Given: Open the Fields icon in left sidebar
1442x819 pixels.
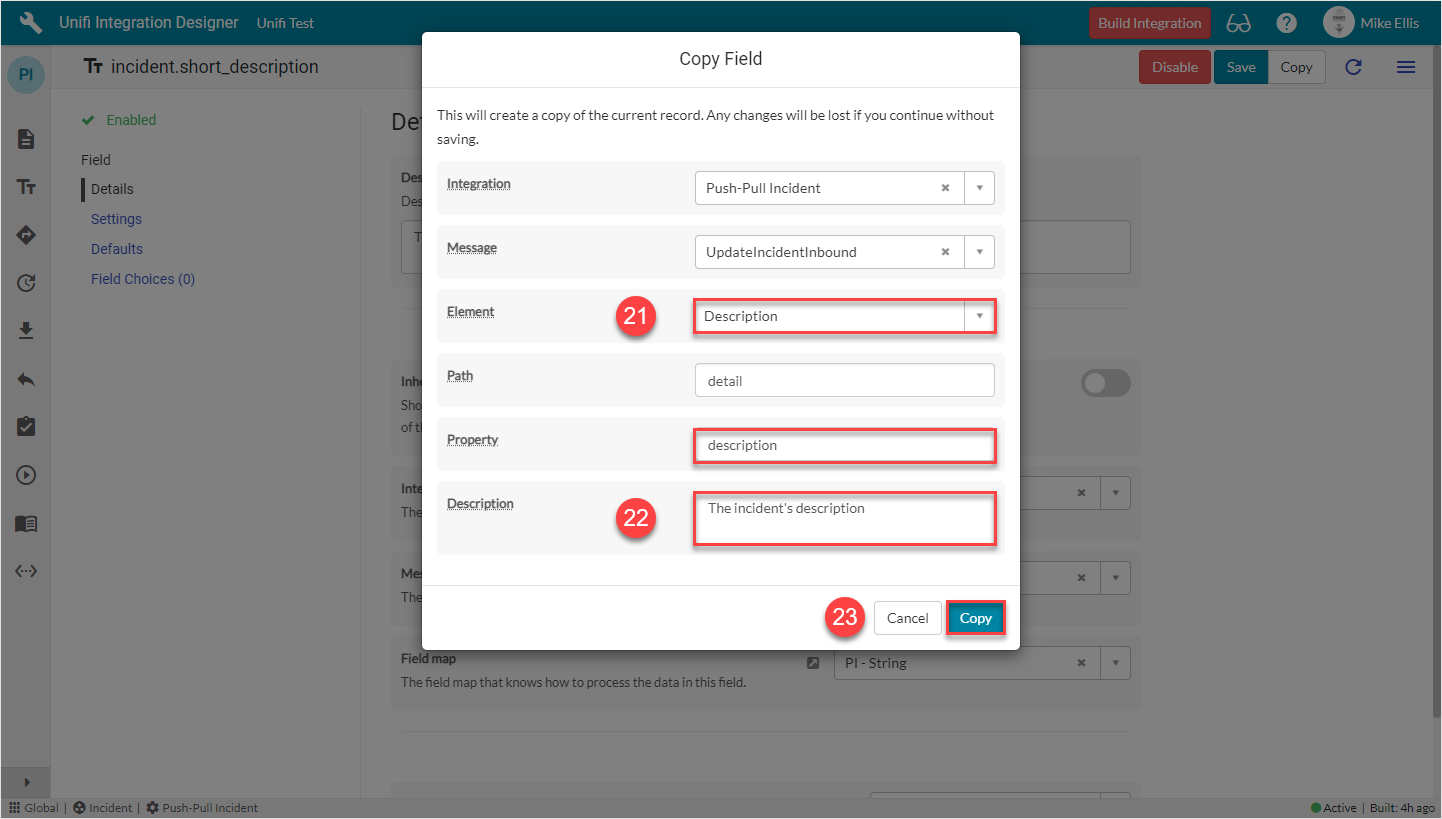Looking at the screenshot, I should 27,187.
